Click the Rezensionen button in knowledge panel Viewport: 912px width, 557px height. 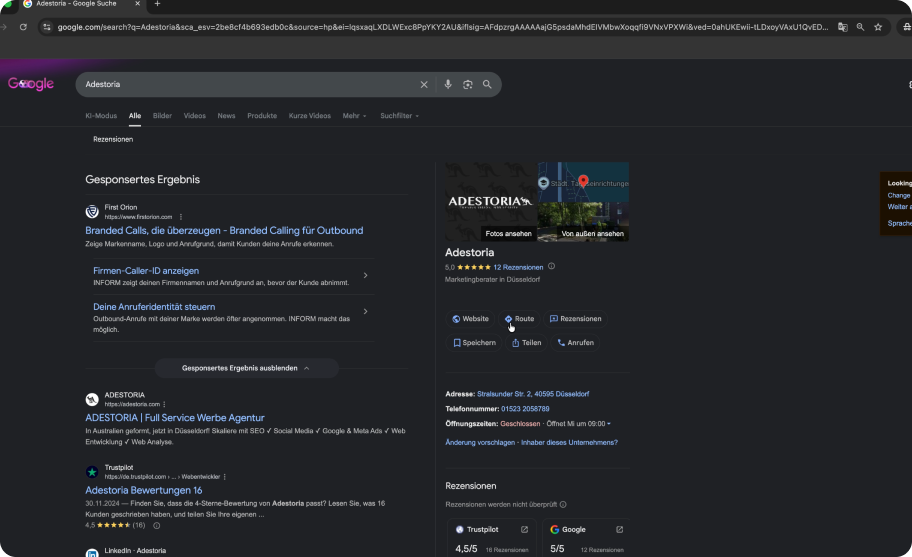point(575,319)
